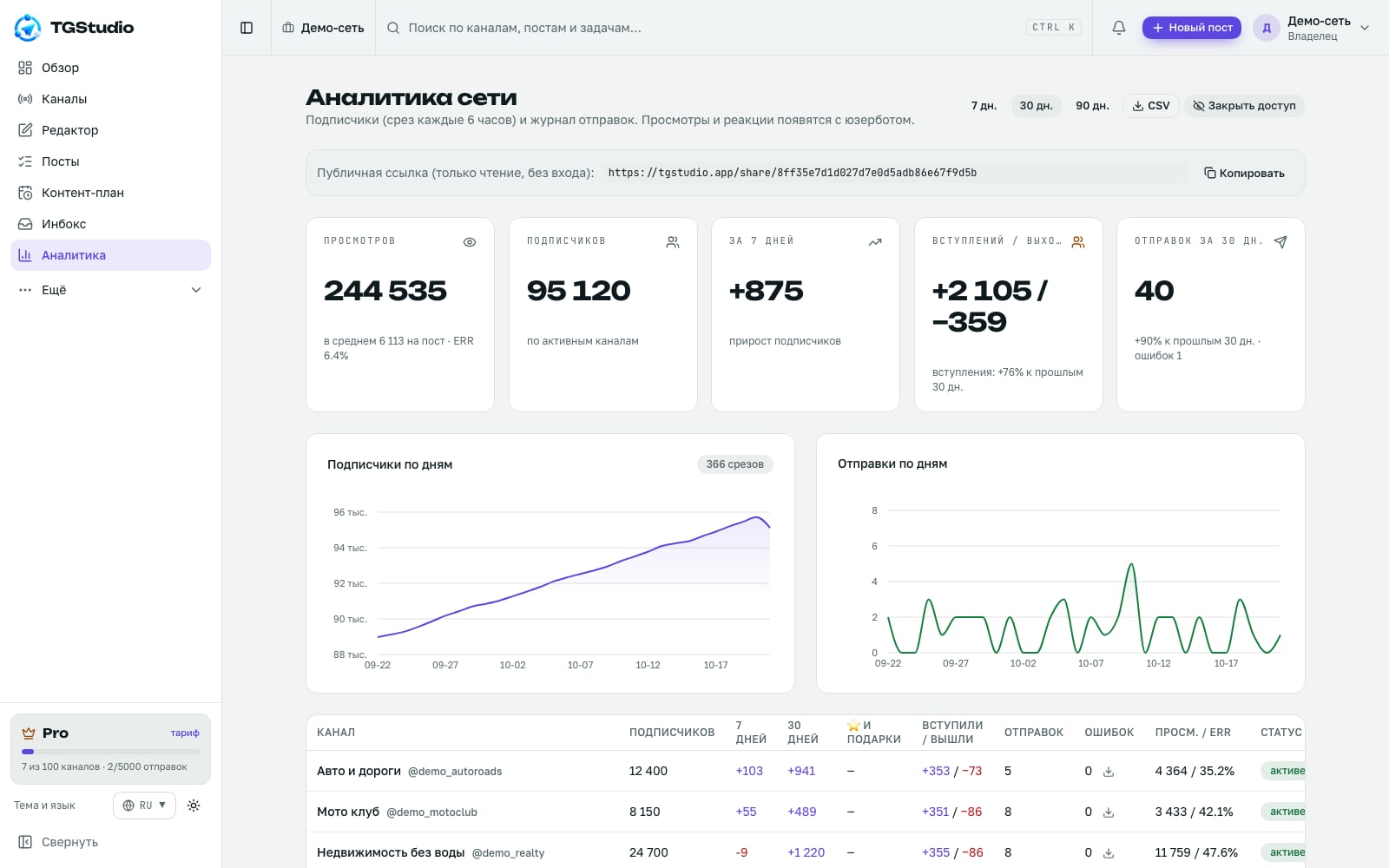Click the eye icon on Просмотров card
1389x868 pixels.
click(470, 242)
